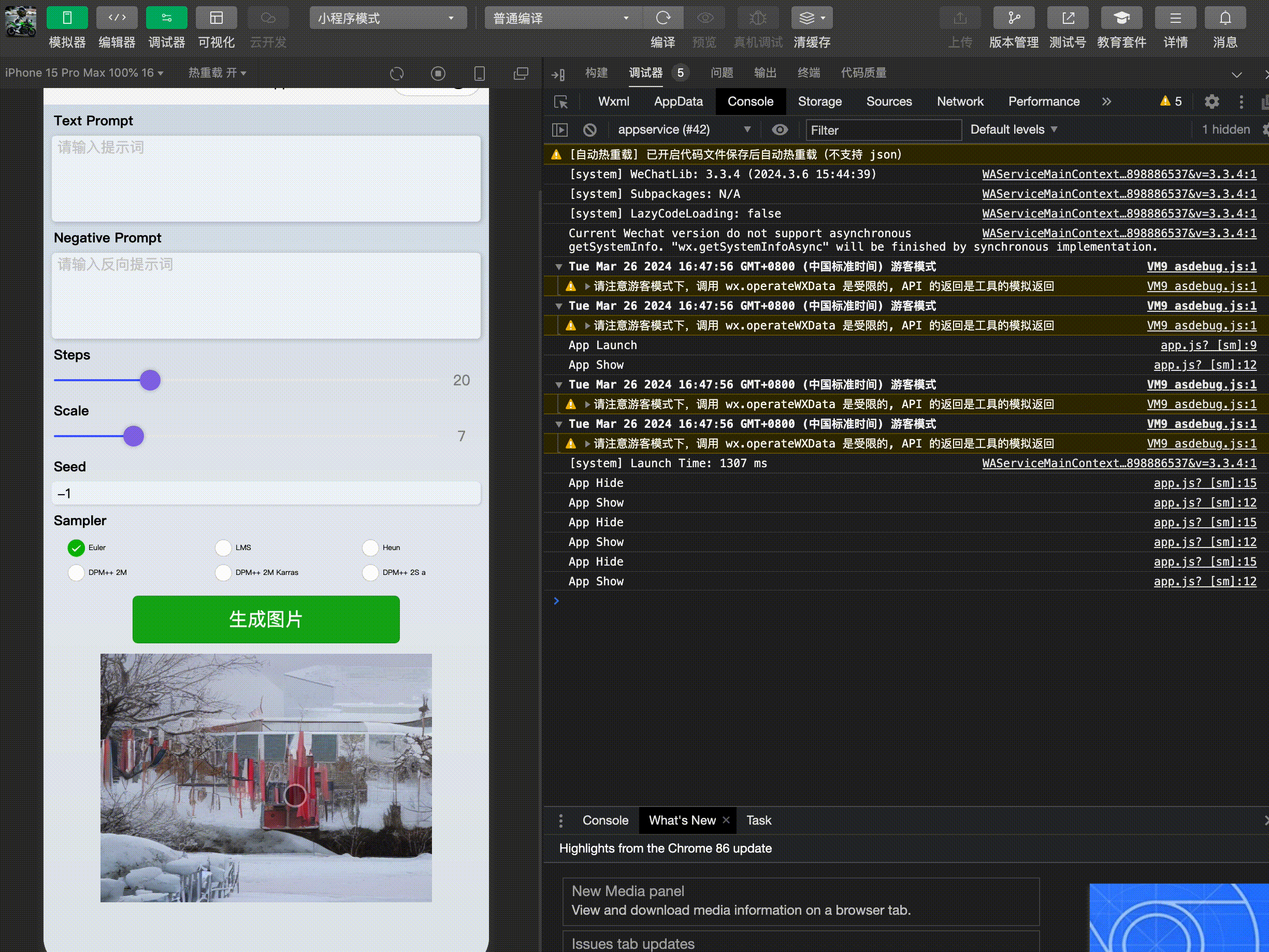The image size is (1269, 952).
Task: Activate the element inspector picker icon
Action: coord(561,102)
